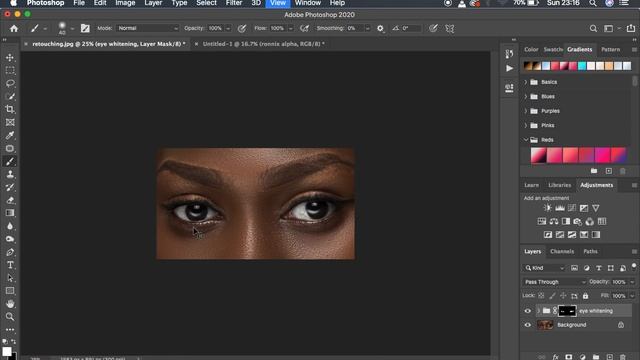Collapse the Reds gradient folder
This screenshot has height=360, width=640.
pyautogui.click(x=526, y=140)
